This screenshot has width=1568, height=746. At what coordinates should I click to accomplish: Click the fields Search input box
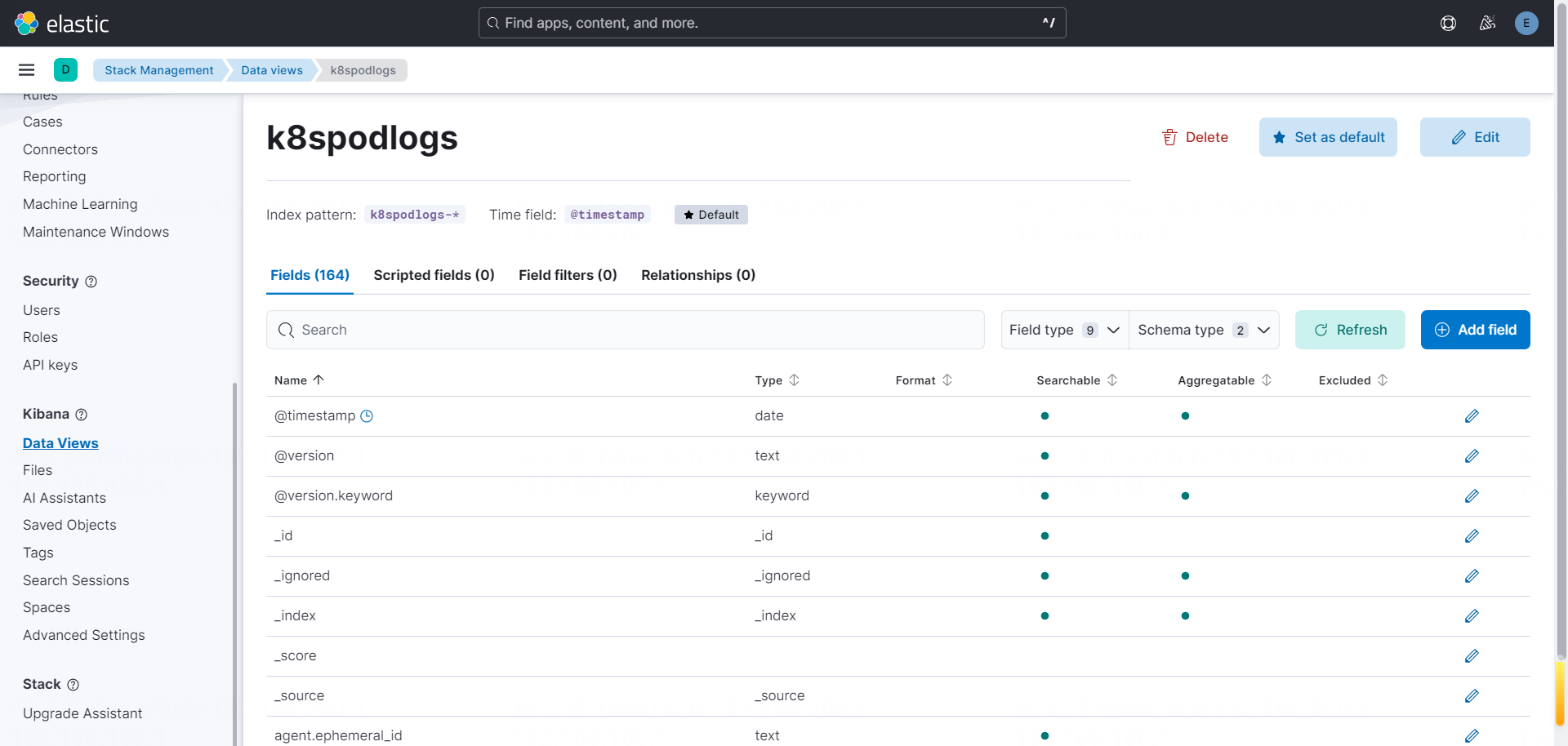pos(625,330)
